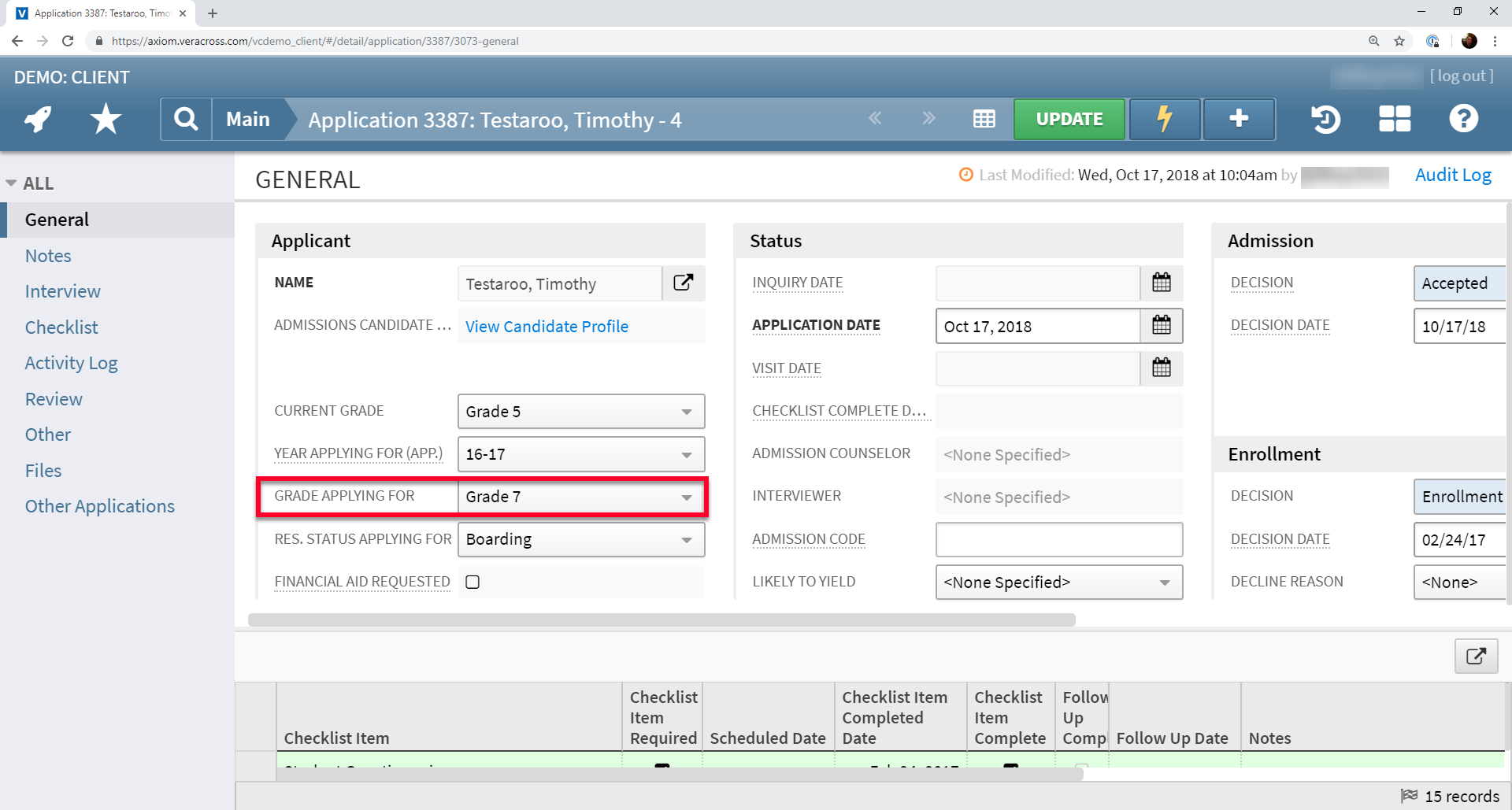
Task: Click the green UPDATE button
Action: (1069, 119)
